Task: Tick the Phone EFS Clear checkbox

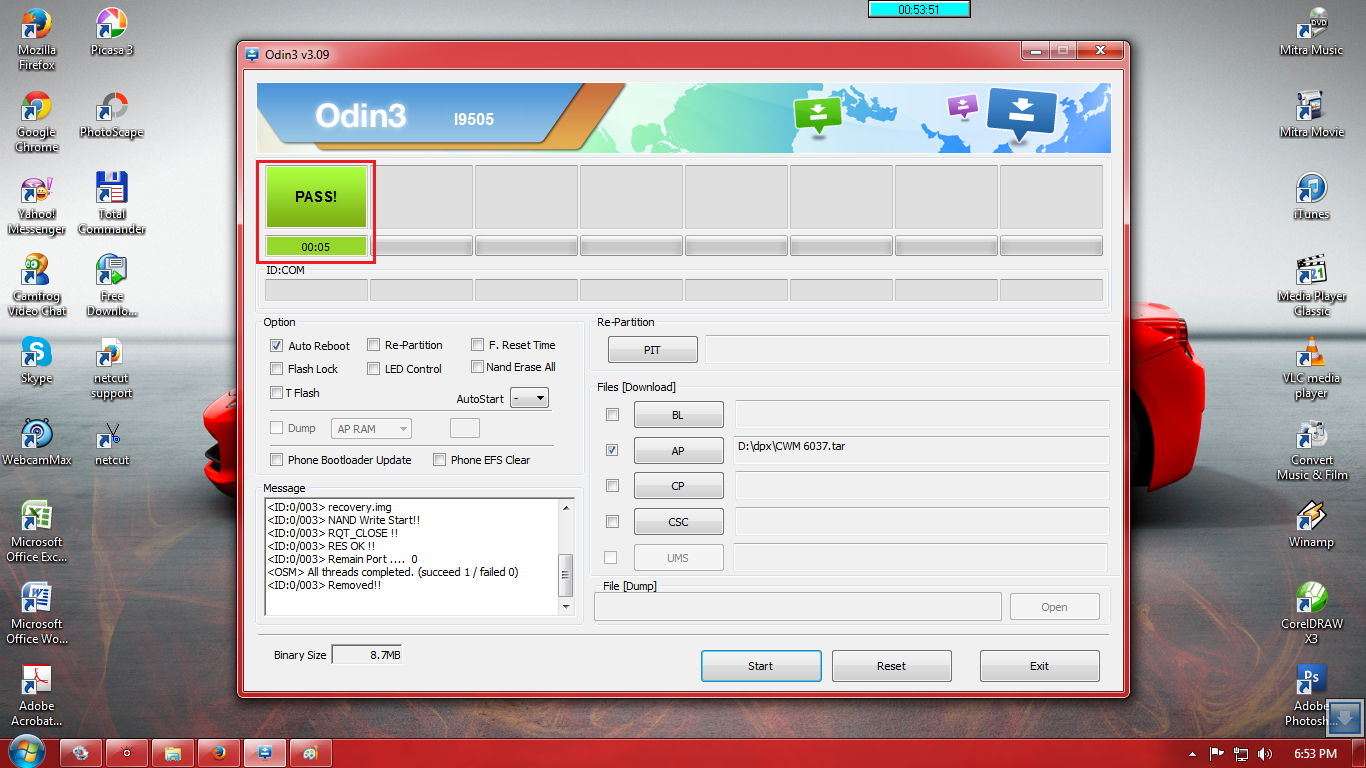Action: coord(440,459)
